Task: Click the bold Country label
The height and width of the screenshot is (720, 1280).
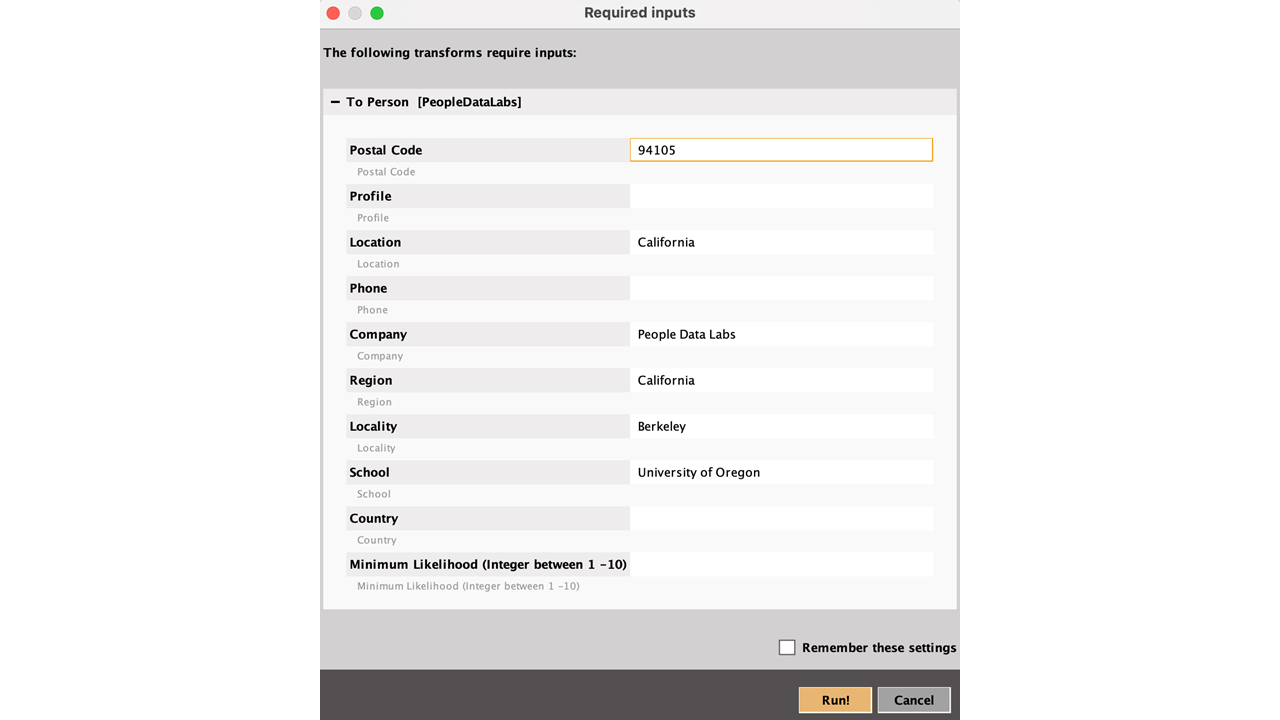Action: 374,518
